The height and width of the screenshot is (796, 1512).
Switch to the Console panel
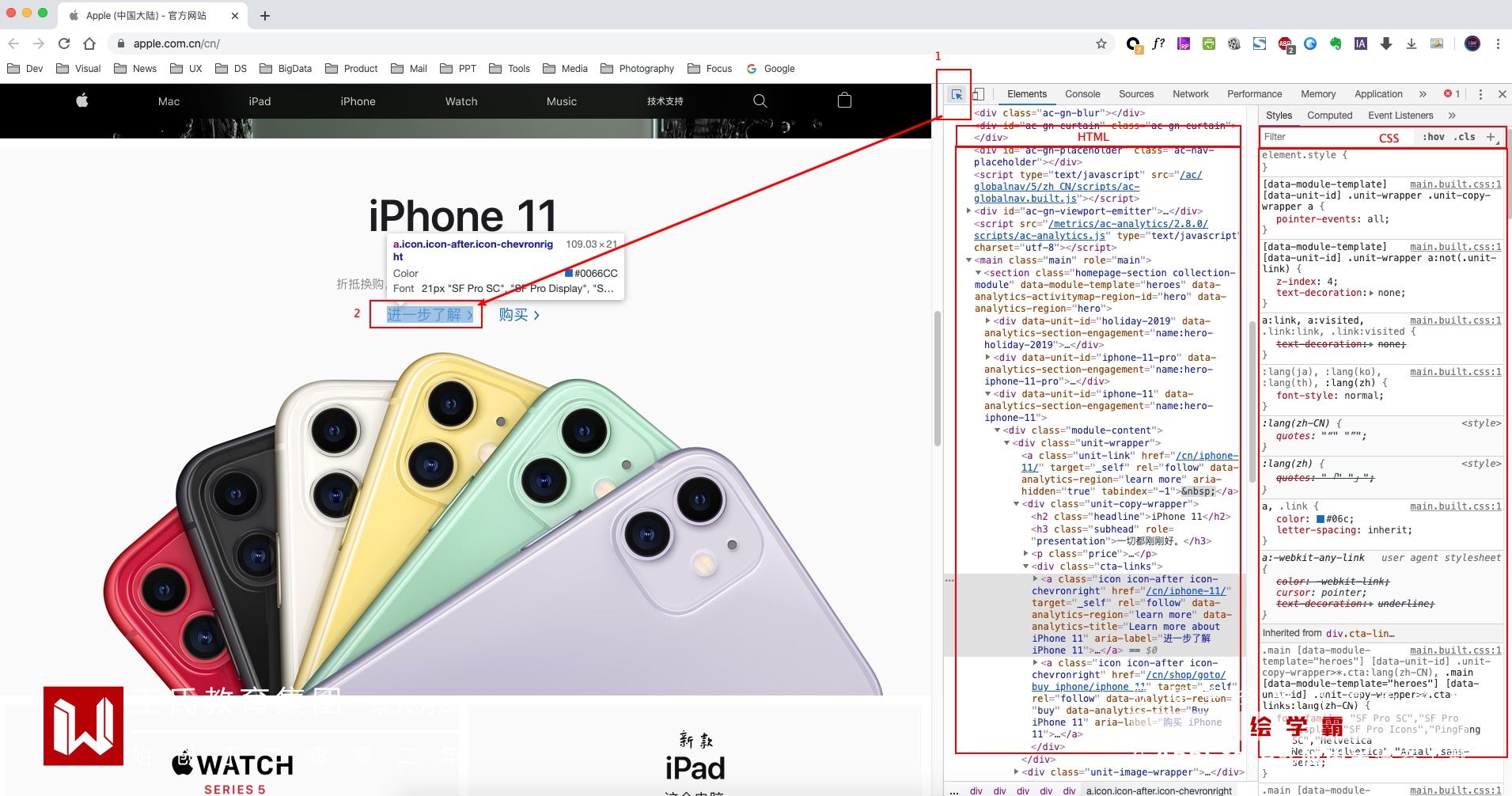click(x=1082, y=94)
